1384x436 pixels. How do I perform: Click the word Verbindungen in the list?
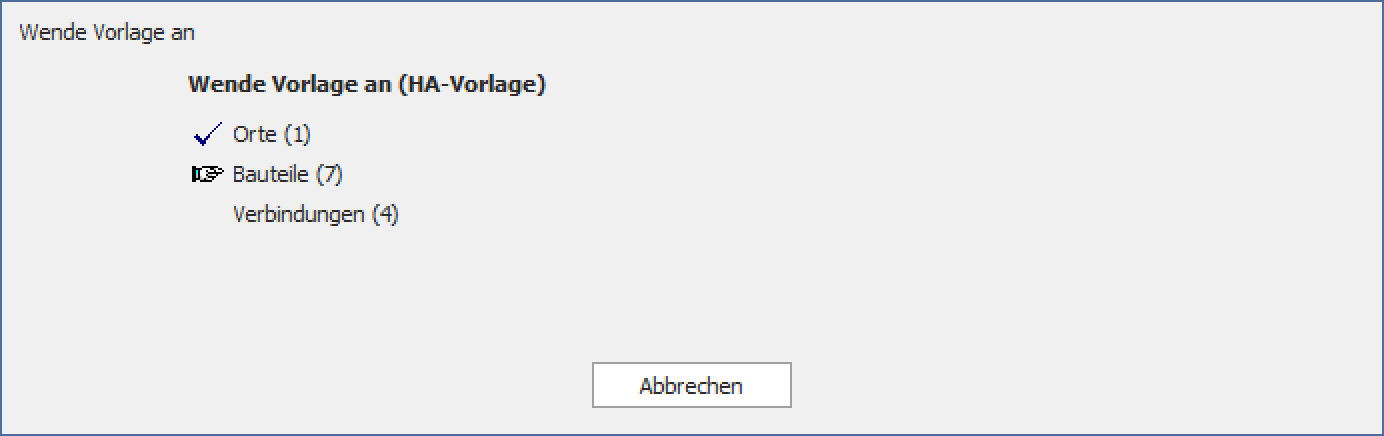pos(299,215)
